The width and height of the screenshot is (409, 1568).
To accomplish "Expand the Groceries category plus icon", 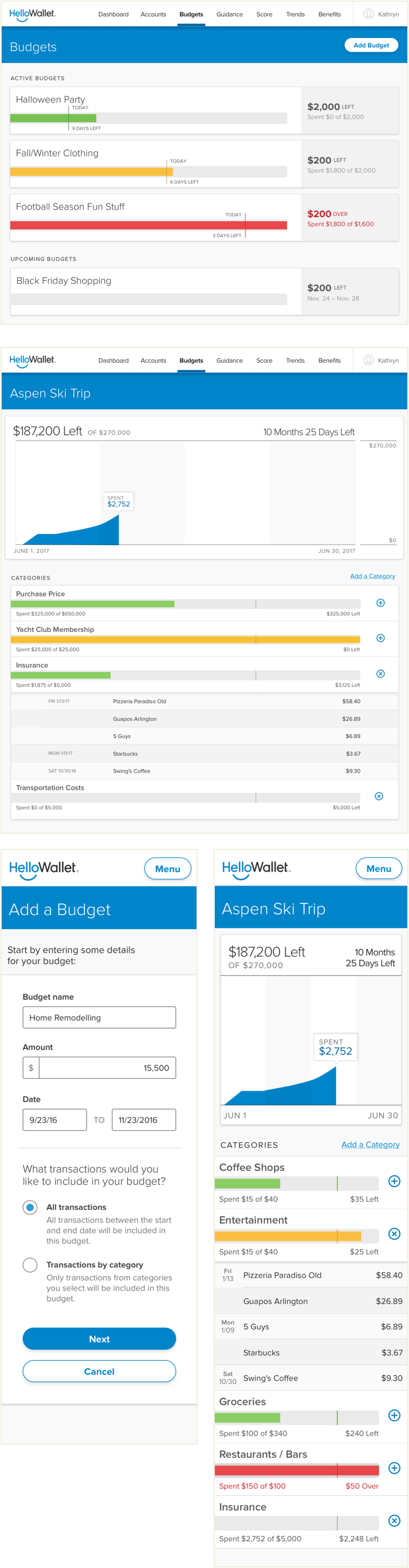I will coord(394,1415).
